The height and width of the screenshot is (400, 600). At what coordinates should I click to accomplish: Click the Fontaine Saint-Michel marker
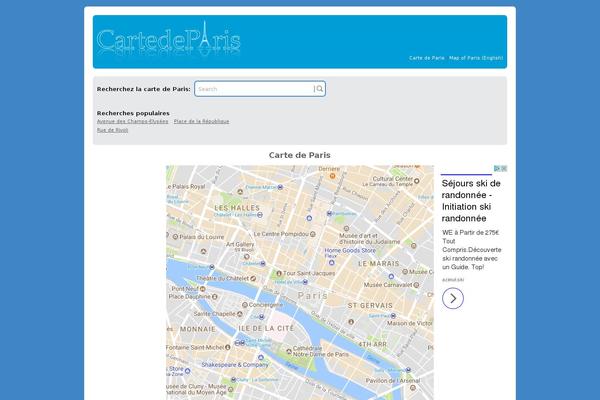pyautogui.click(x=228, y=348)
